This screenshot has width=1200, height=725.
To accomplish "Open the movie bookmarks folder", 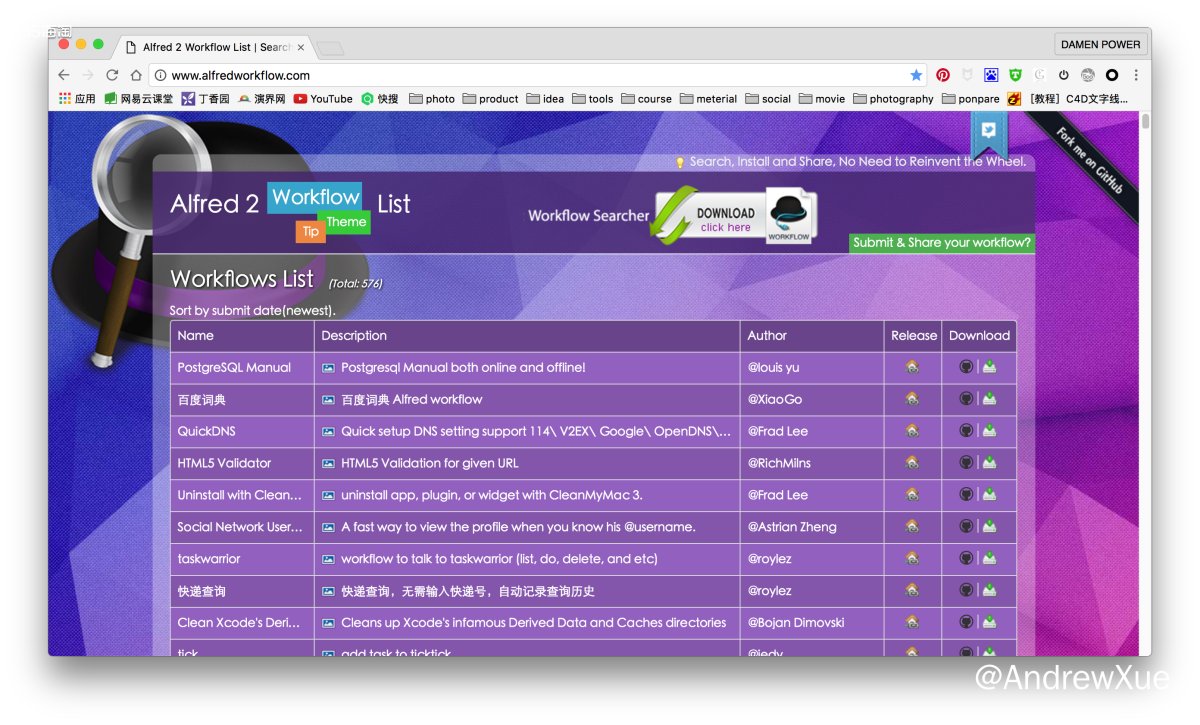I will tap(822, 99).
